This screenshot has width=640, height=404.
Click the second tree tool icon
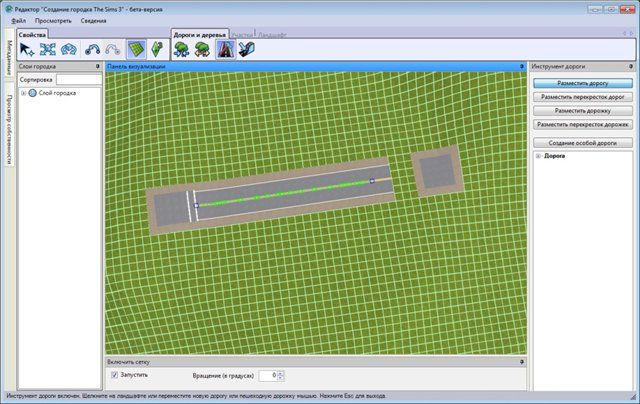coord(204,49)
